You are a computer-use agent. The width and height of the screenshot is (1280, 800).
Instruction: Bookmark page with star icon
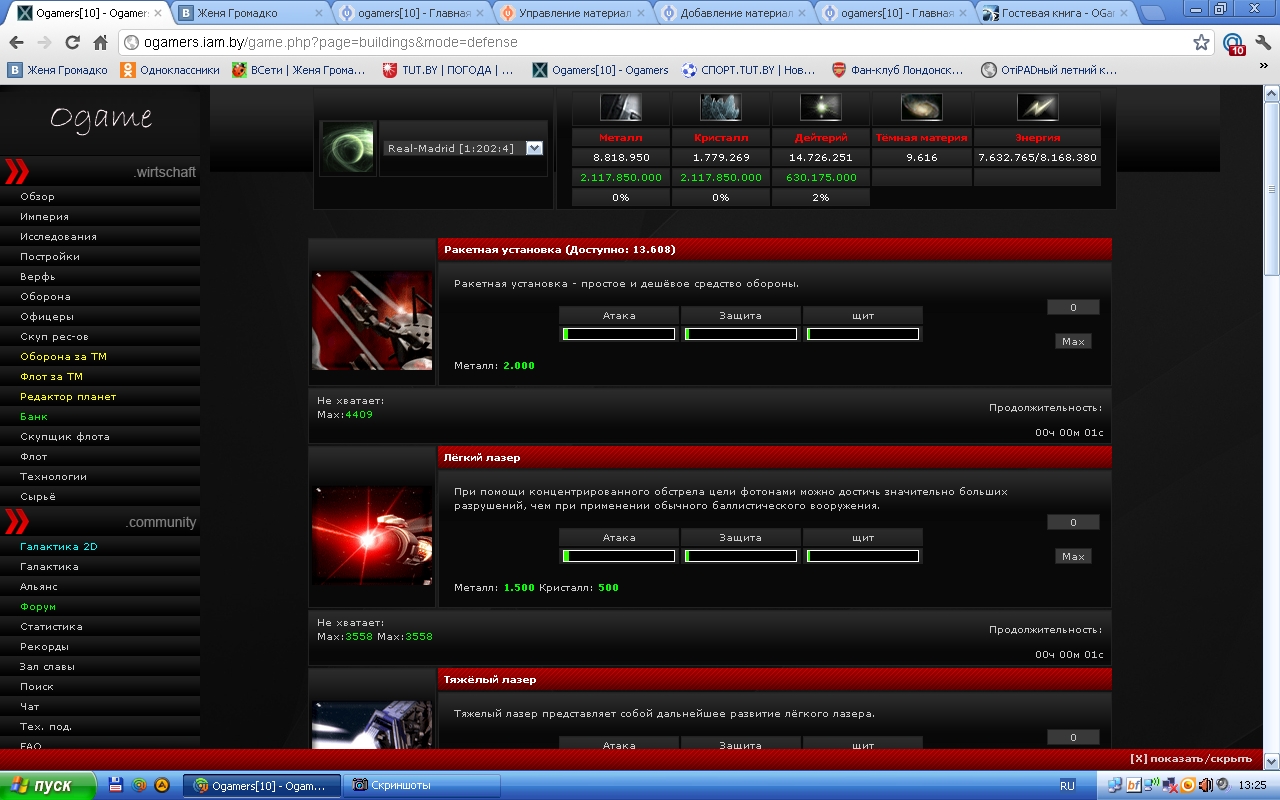pyautogui.click(x=1201, y=43)
